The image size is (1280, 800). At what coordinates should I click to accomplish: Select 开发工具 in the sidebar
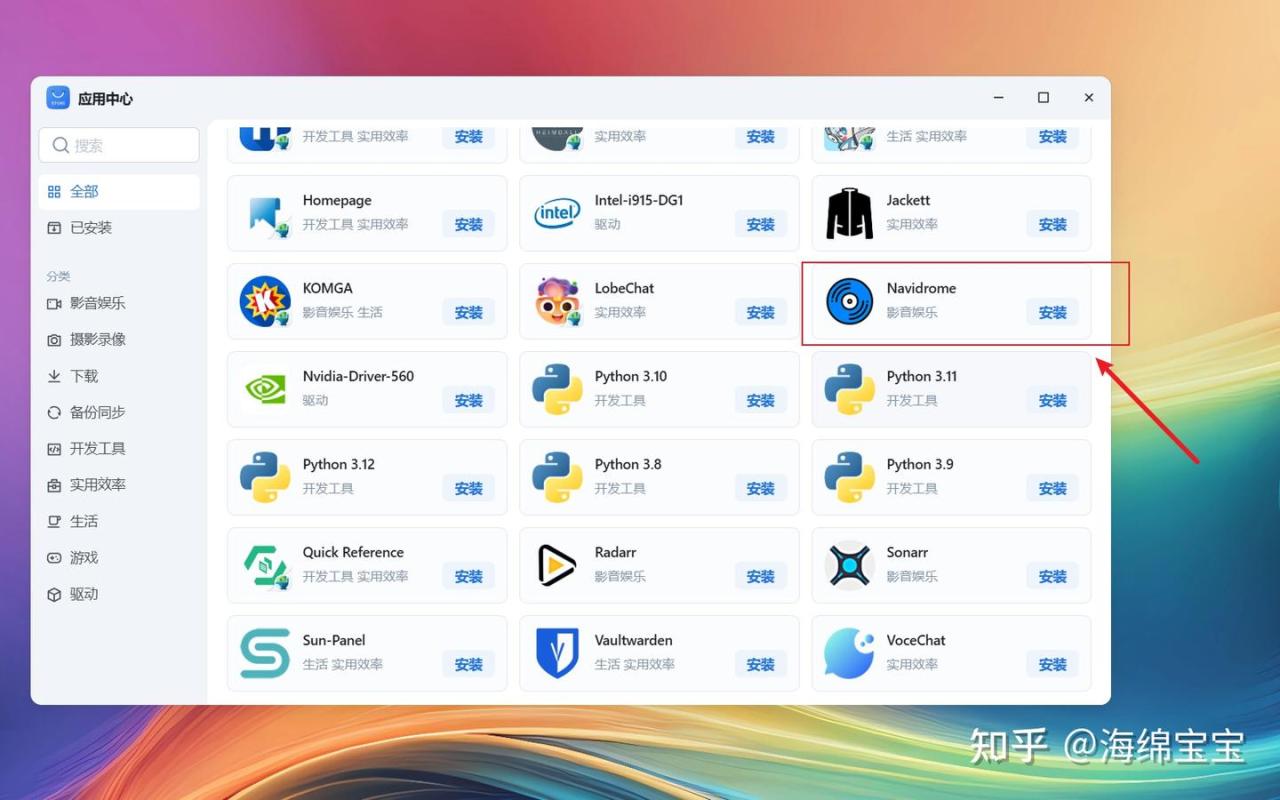point(119,448)
